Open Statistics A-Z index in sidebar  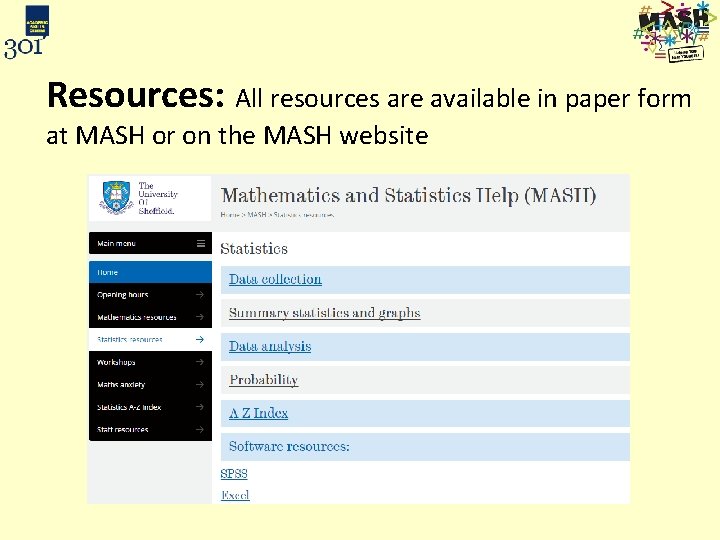(150, 407)
